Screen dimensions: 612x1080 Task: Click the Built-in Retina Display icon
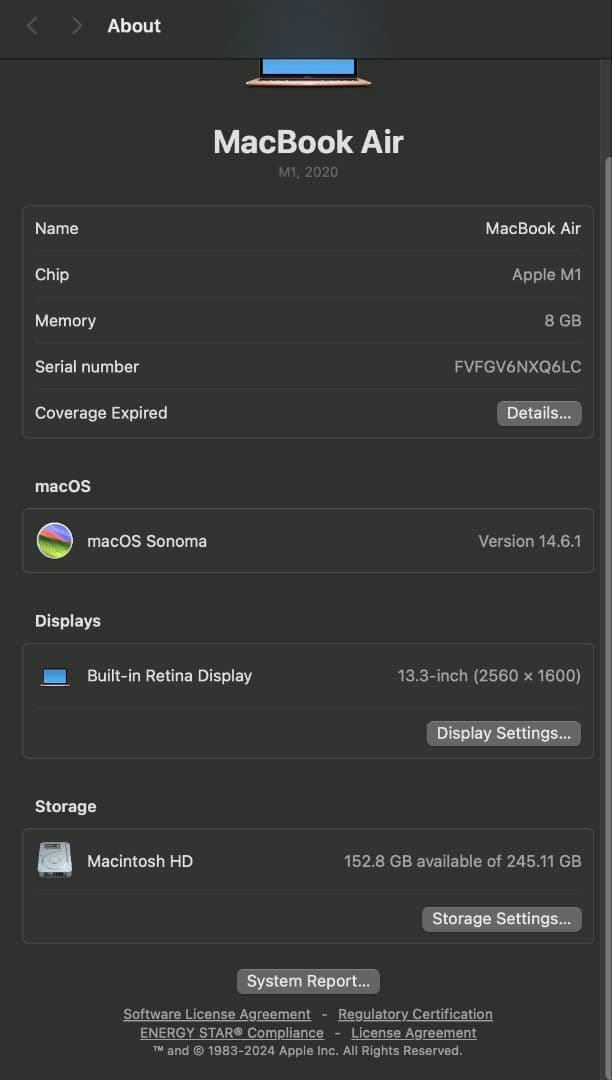click(x=55, y=675)
